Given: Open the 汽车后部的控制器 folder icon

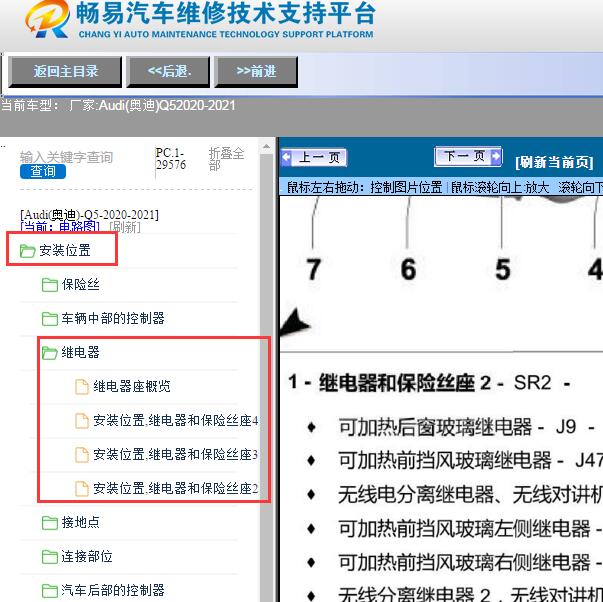Looking at the screenshot, I should 50,590.
